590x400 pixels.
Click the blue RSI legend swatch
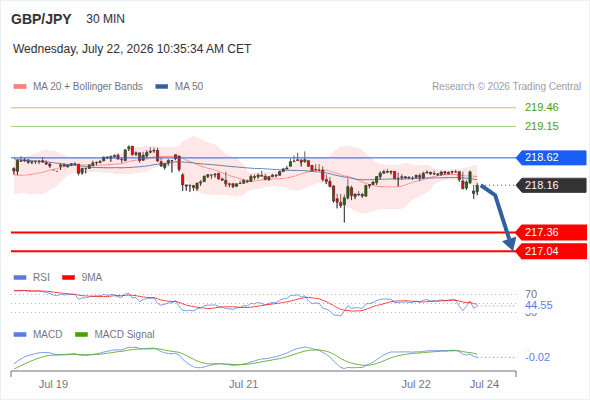click(x=20, y=278)
